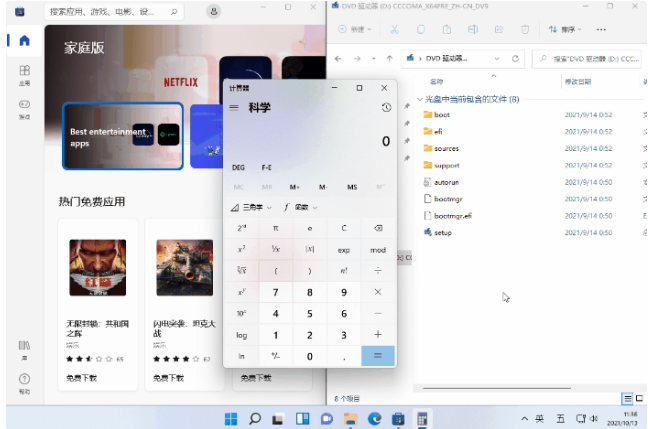The height and width of the screenshot is (429, 648).
Task: Open the first free game thumbnail
Action: [98, 267]
